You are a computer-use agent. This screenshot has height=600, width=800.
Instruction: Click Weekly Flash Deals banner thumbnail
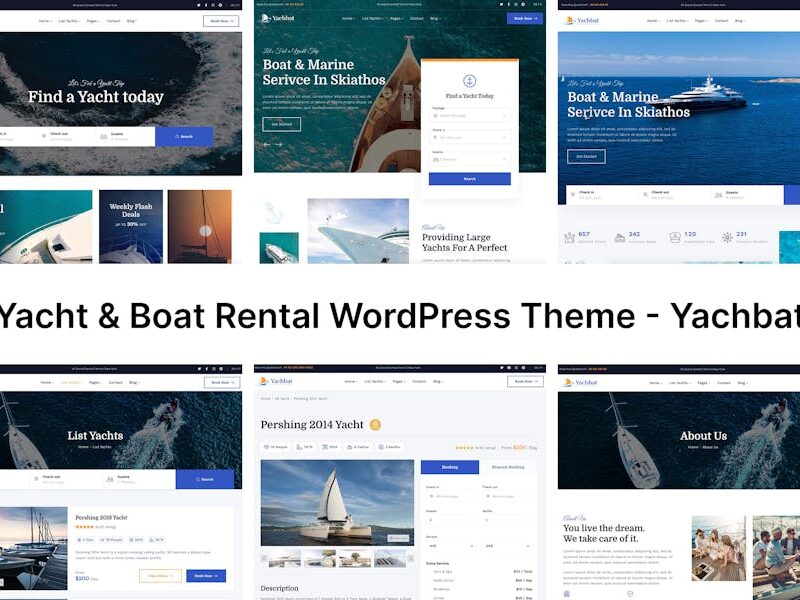click(x=131, y=227)
